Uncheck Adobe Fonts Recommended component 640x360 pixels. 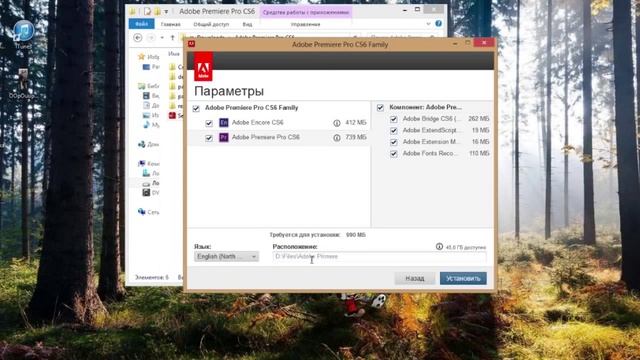coord(393,154)
